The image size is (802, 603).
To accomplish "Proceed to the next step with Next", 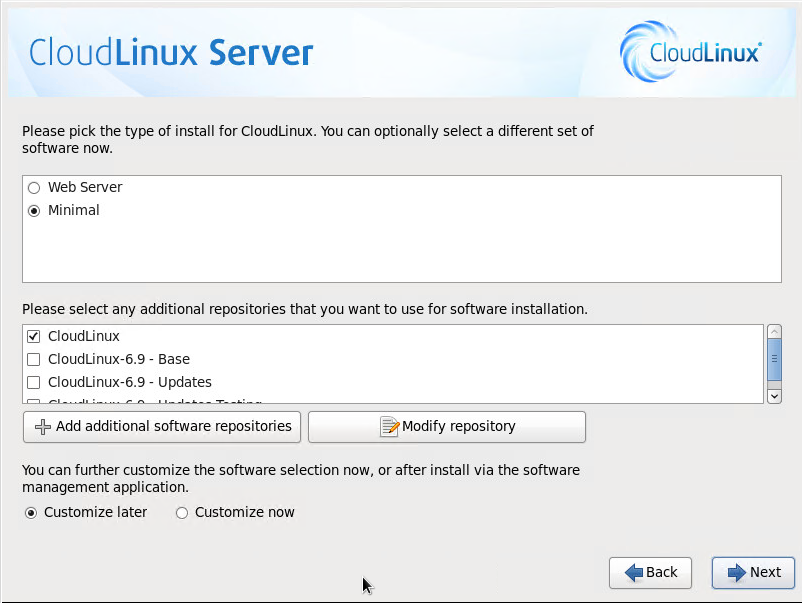I will click(x=753, y=573).
